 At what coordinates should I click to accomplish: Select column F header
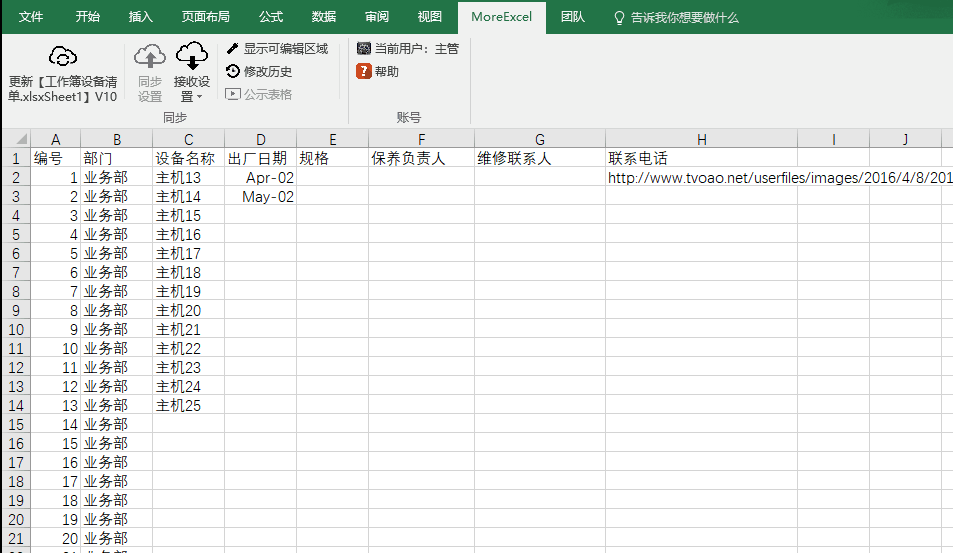point(421,139)
